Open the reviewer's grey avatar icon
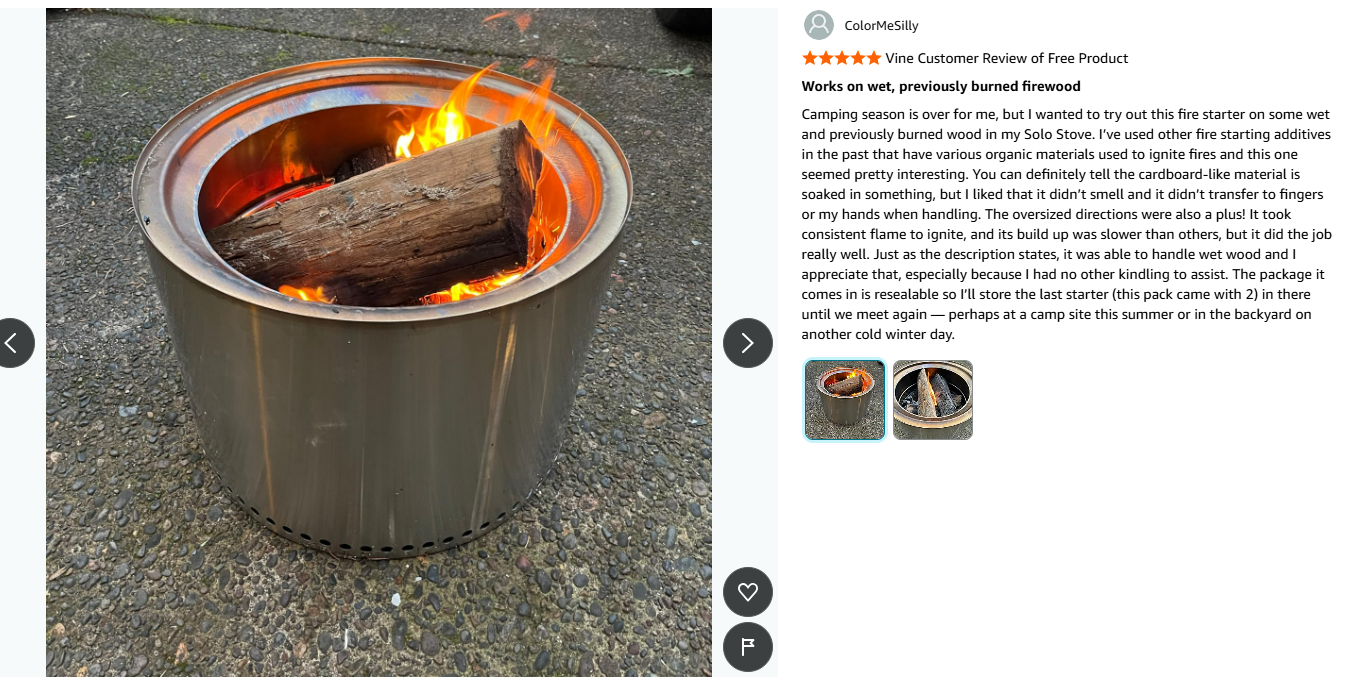 pyautogui.click(x=819, y=25)
